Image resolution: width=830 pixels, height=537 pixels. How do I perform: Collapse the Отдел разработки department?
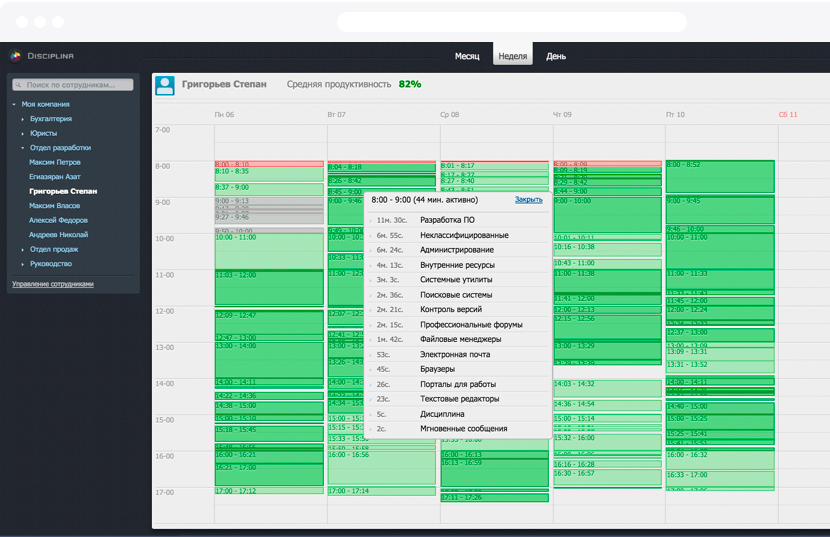pyautogui.click(x=23, y=148)
